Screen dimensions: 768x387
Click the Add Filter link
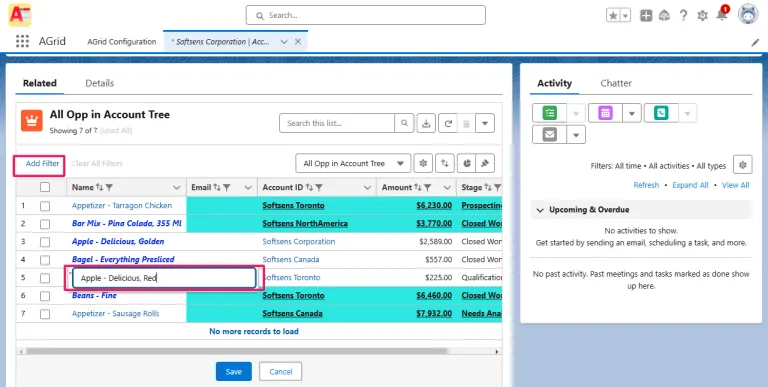pos(42,164)
